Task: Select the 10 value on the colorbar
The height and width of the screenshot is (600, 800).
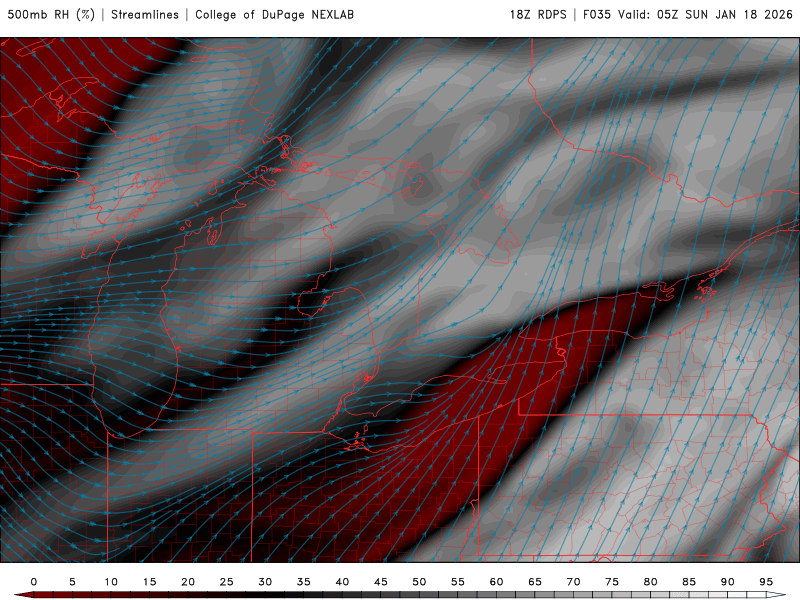Action: point(111,582)
